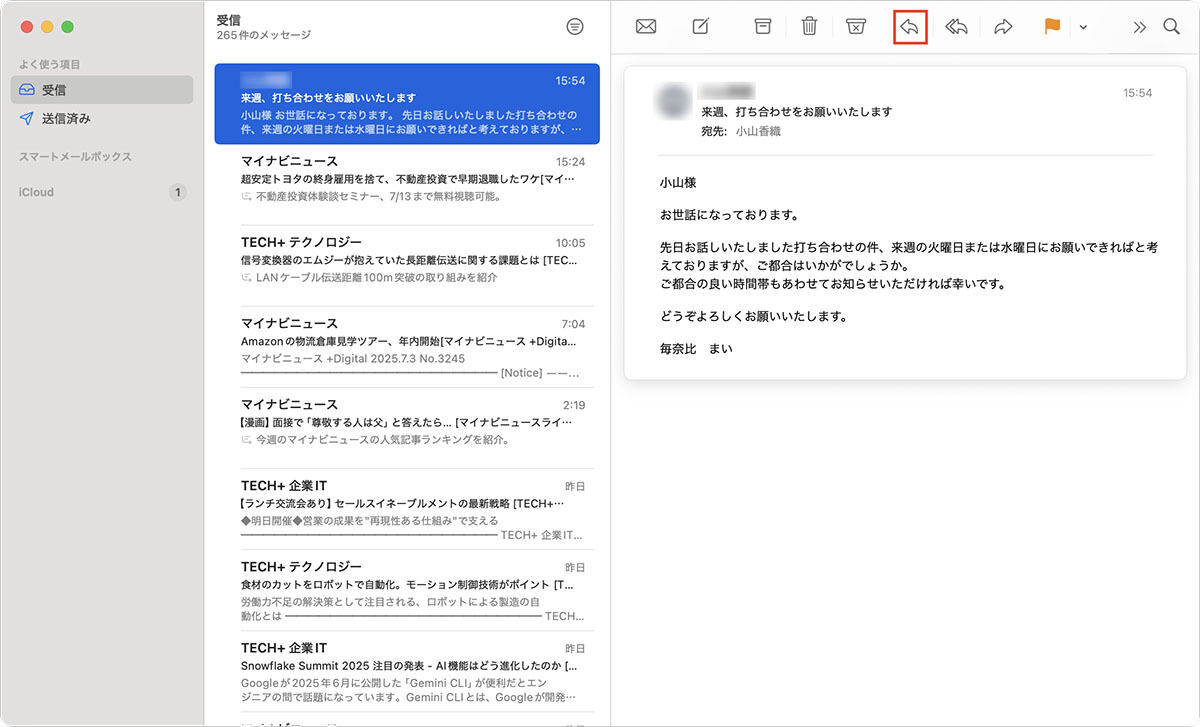Forward the message with the right arrow icon
Screen dimensions: 1200x727
coord(1003,27)
